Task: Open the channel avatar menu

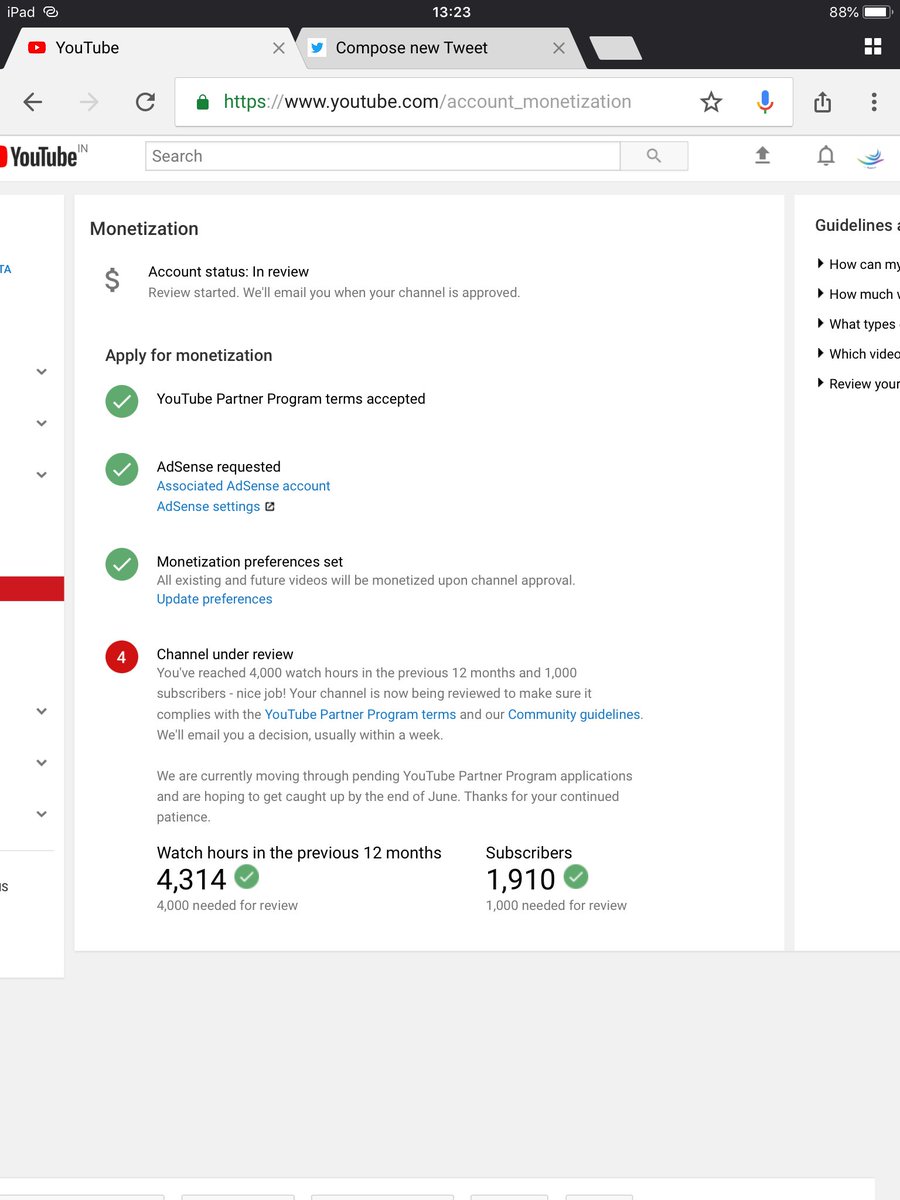Action: [871, 157]
